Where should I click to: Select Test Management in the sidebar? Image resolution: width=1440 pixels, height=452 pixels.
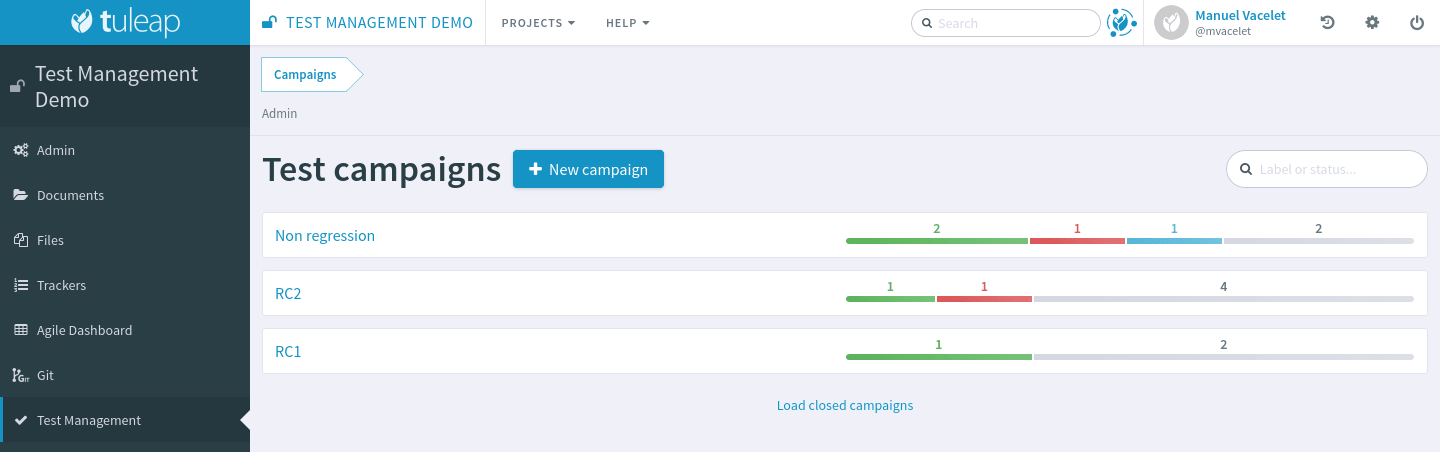coord(125,420)
